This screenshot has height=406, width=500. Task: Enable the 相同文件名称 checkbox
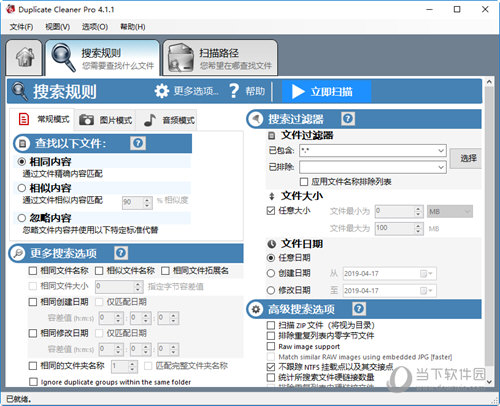(x=33, y=271)
